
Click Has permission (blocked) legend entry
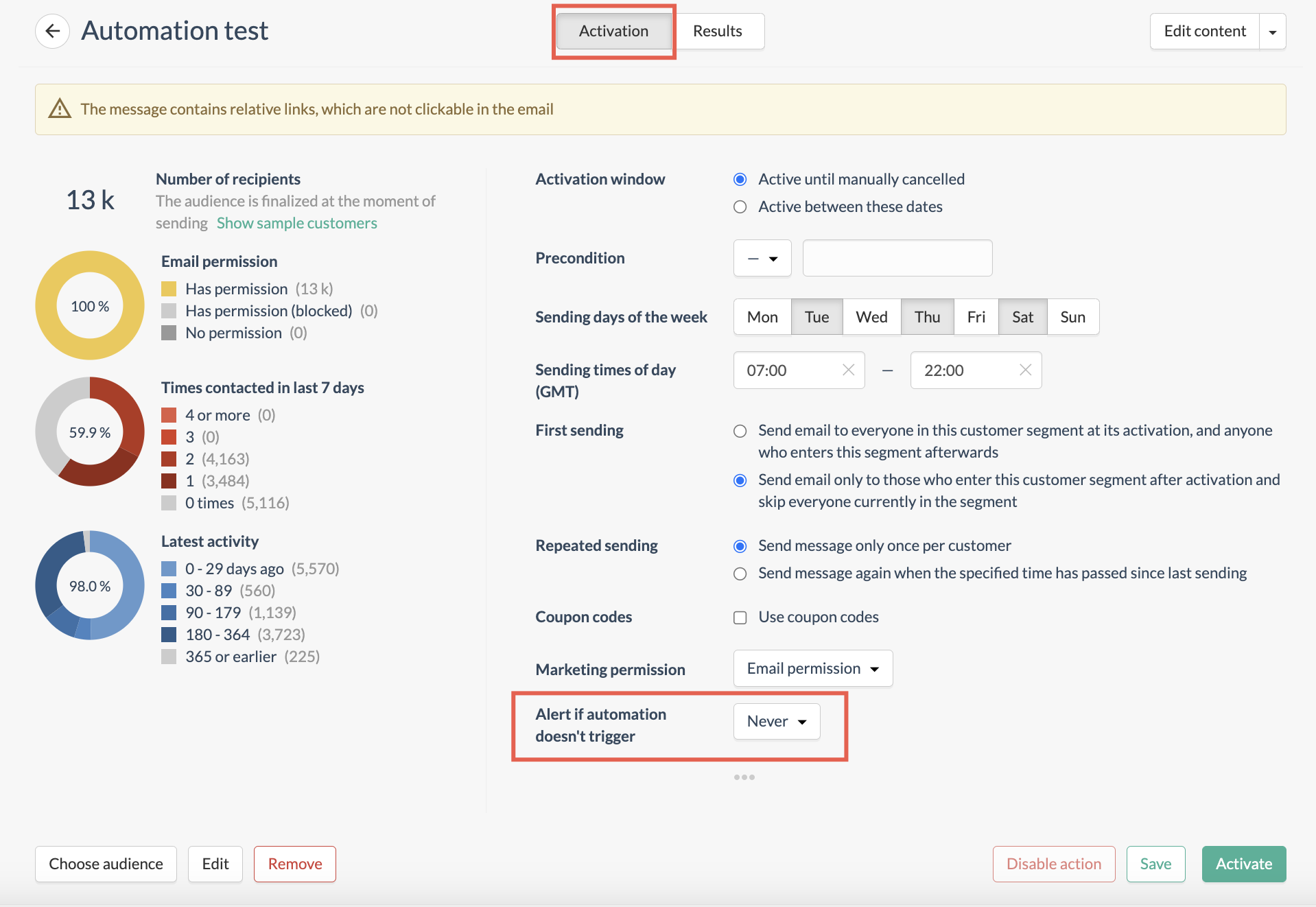(x=270, y=311)
